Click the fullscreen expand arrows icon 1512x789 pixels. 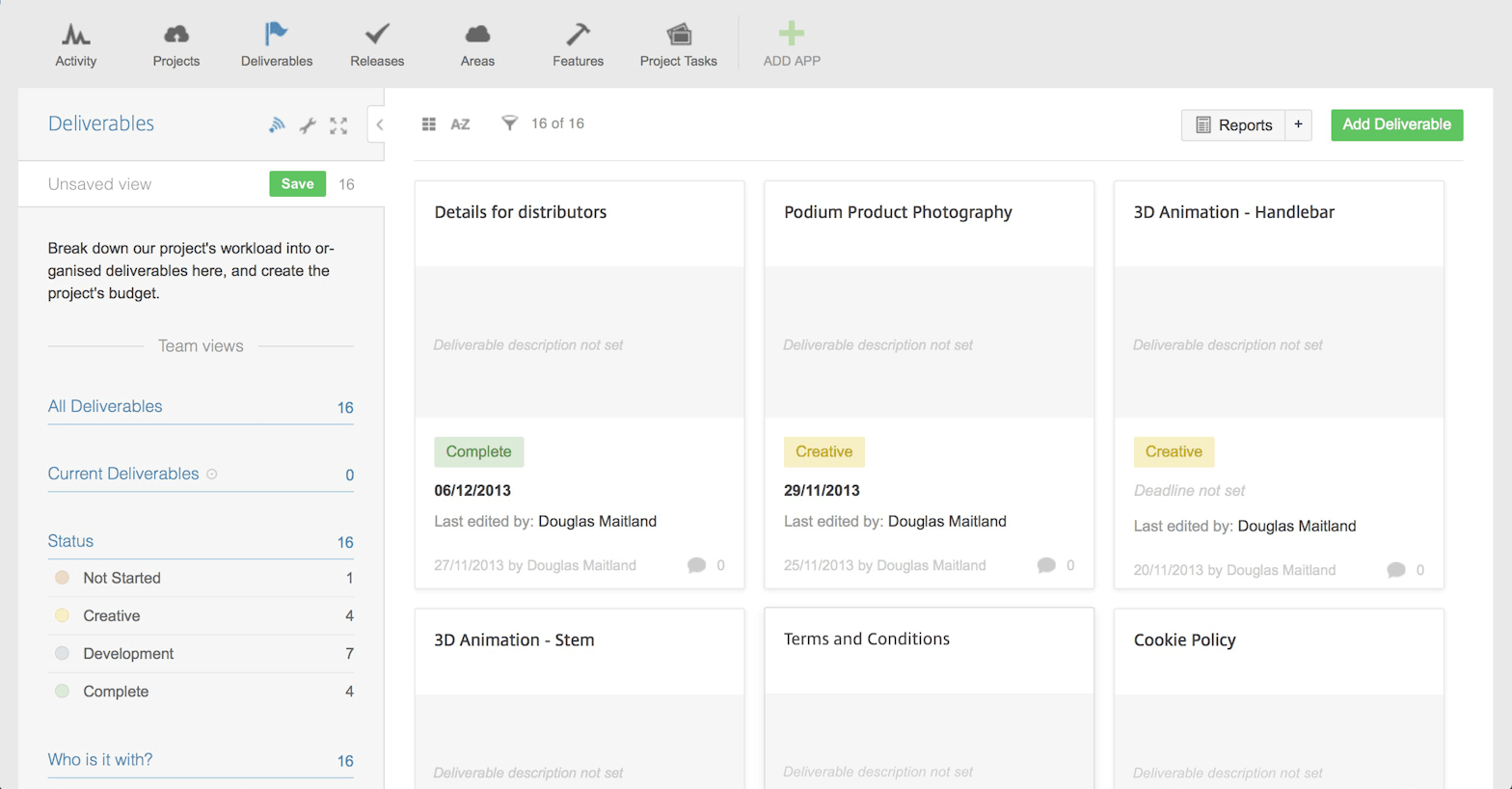pyautogui.click(x=338, y=124)
